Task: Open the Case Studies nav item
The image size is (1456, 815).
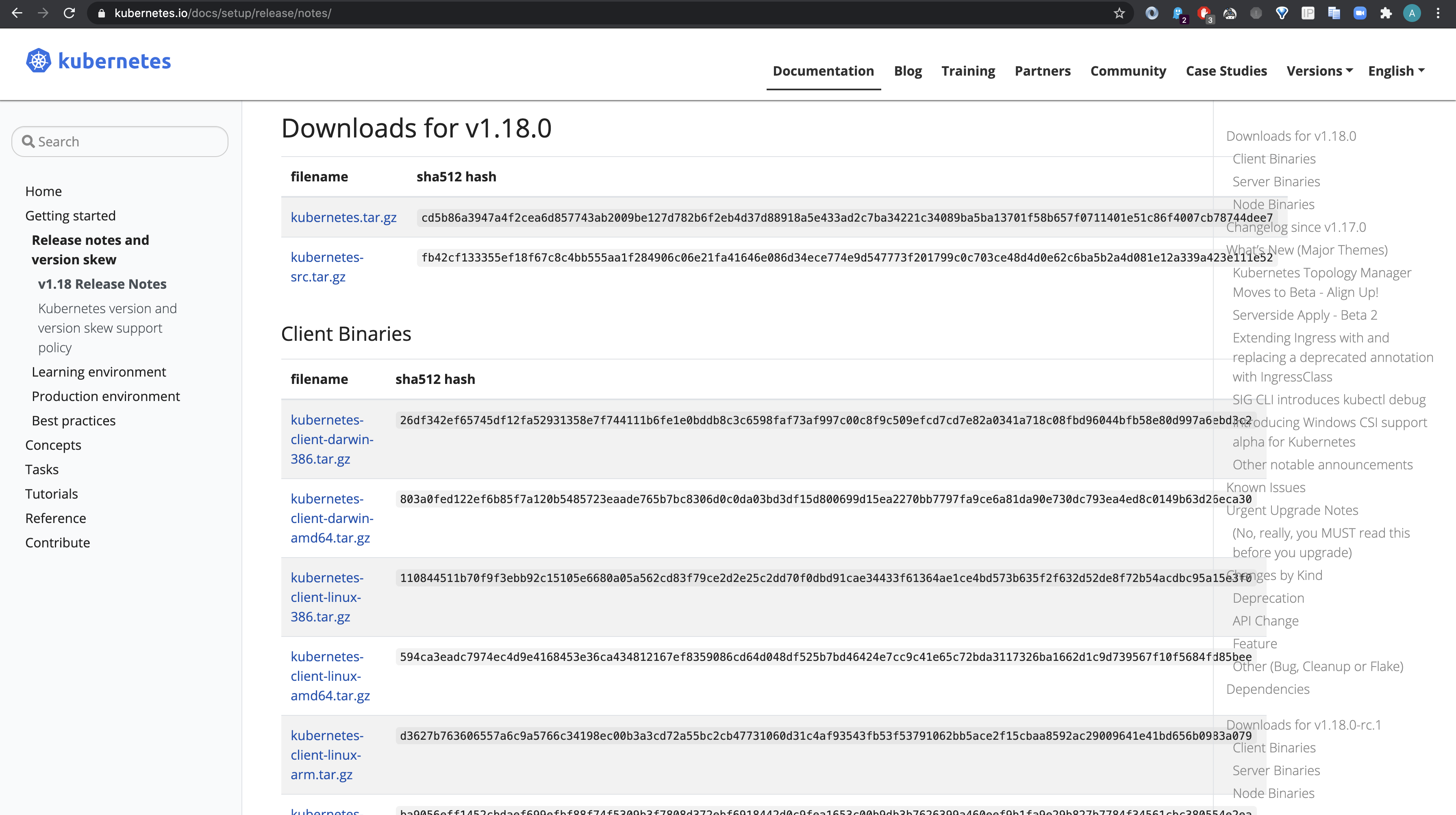Action: tap(1226, 71)
